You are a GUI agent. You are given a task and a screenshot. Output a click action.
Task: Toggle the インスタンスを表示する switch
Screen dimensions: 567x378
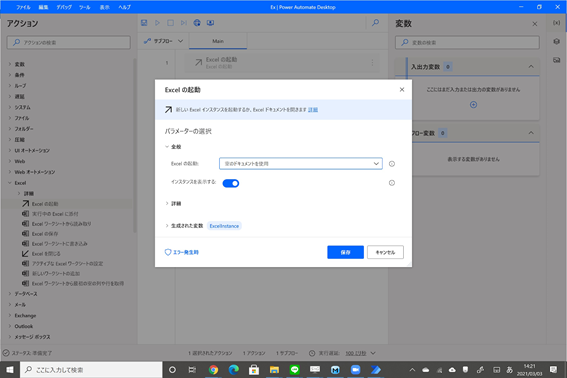pos(231,183)
